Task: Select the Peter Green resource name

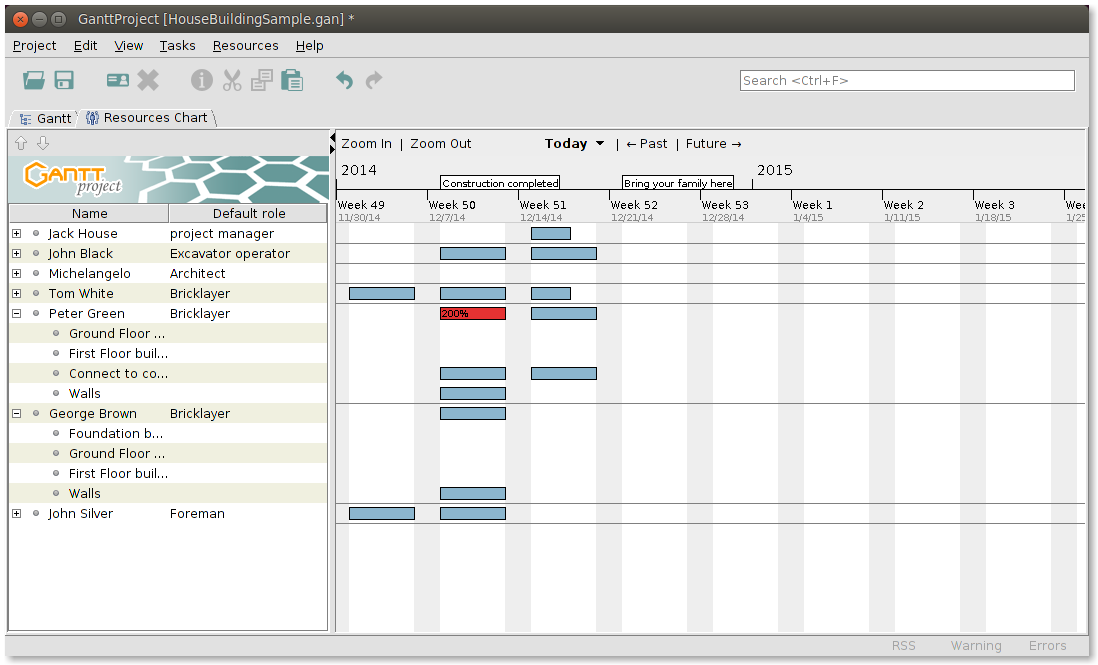Action: pos(87,314)
